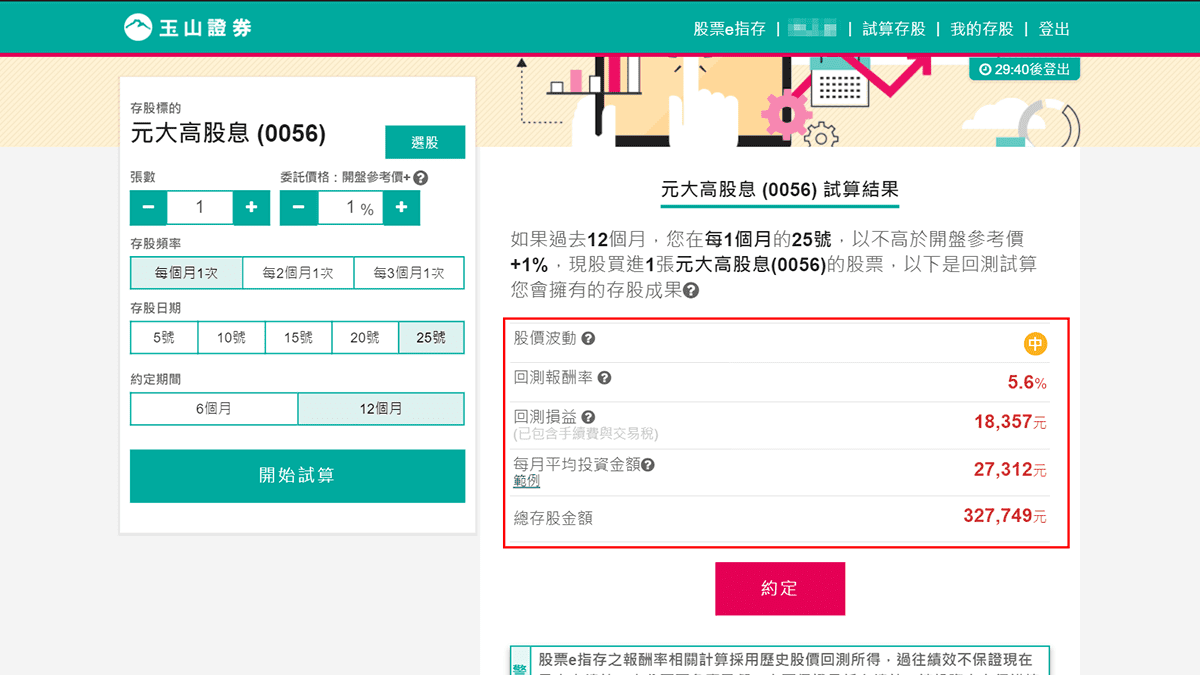The width and height of the screenshot is (1200, 675).
Task: Click the help icon beside 回測損益
Action: (x=587, y=419)
